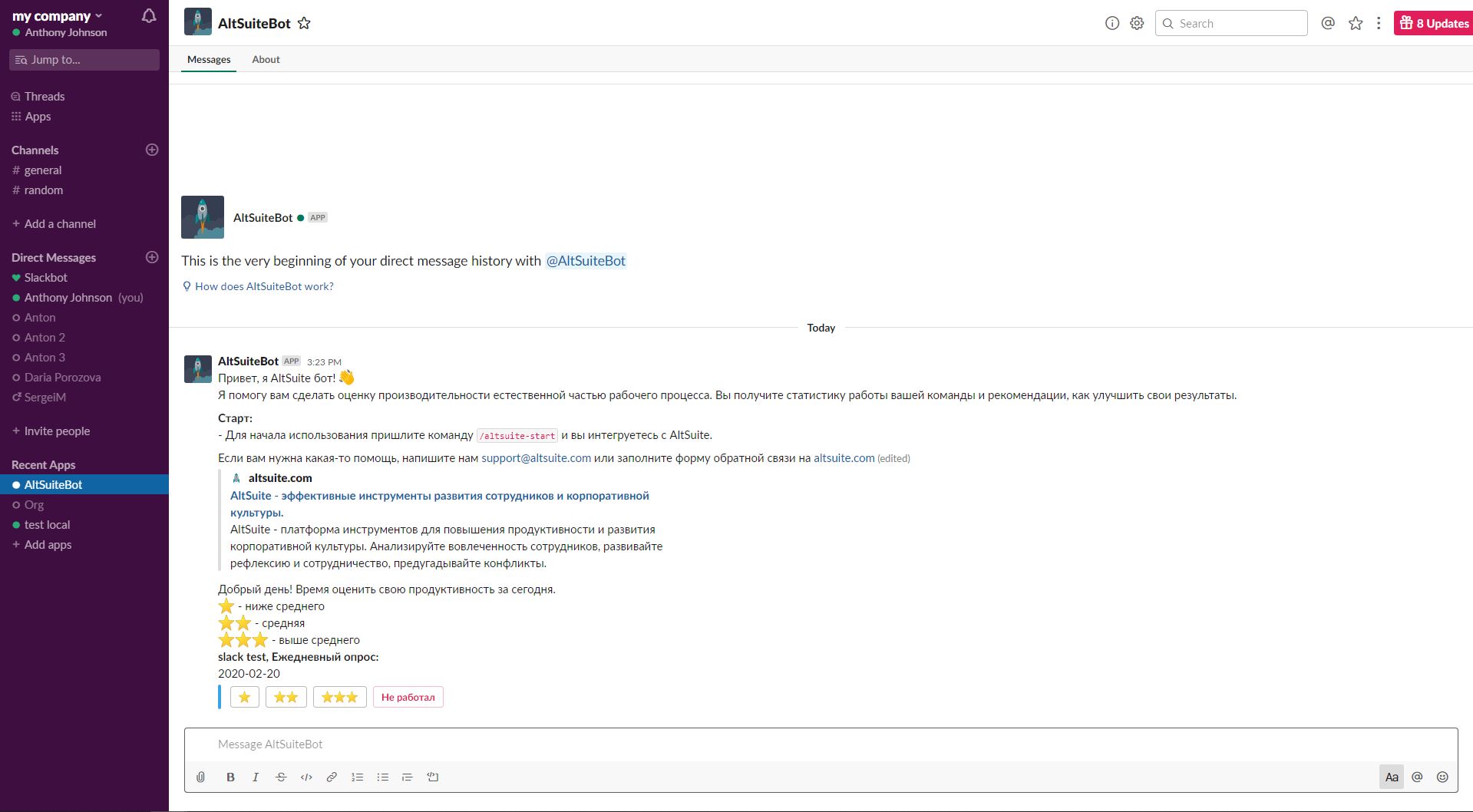The width and height of the screenshot is (1473, 812).
Task: Click the support@altsuite.com email link
Action: [x=536, y=458]
